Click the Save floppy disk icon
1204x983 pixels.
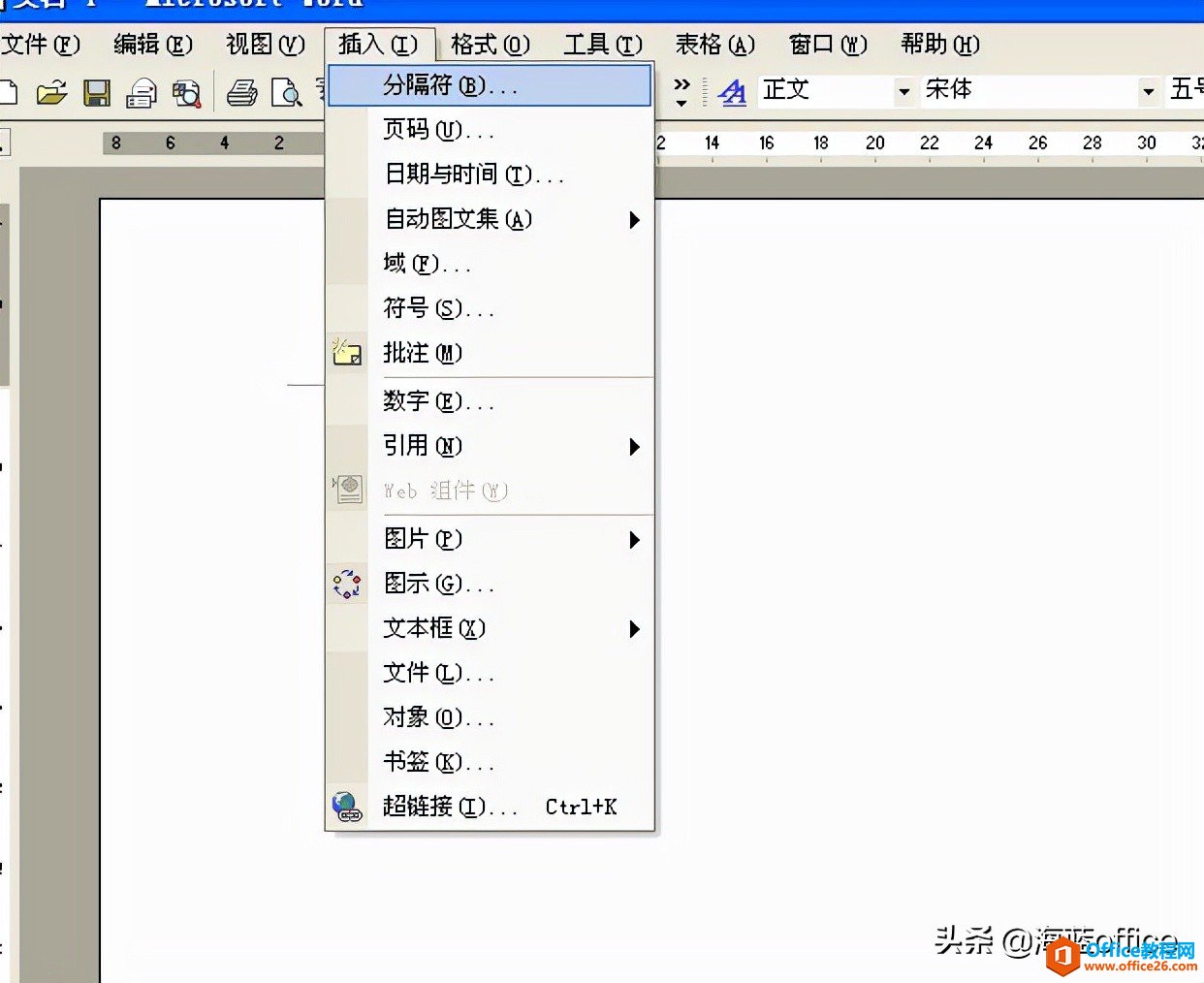click(97, 93)
